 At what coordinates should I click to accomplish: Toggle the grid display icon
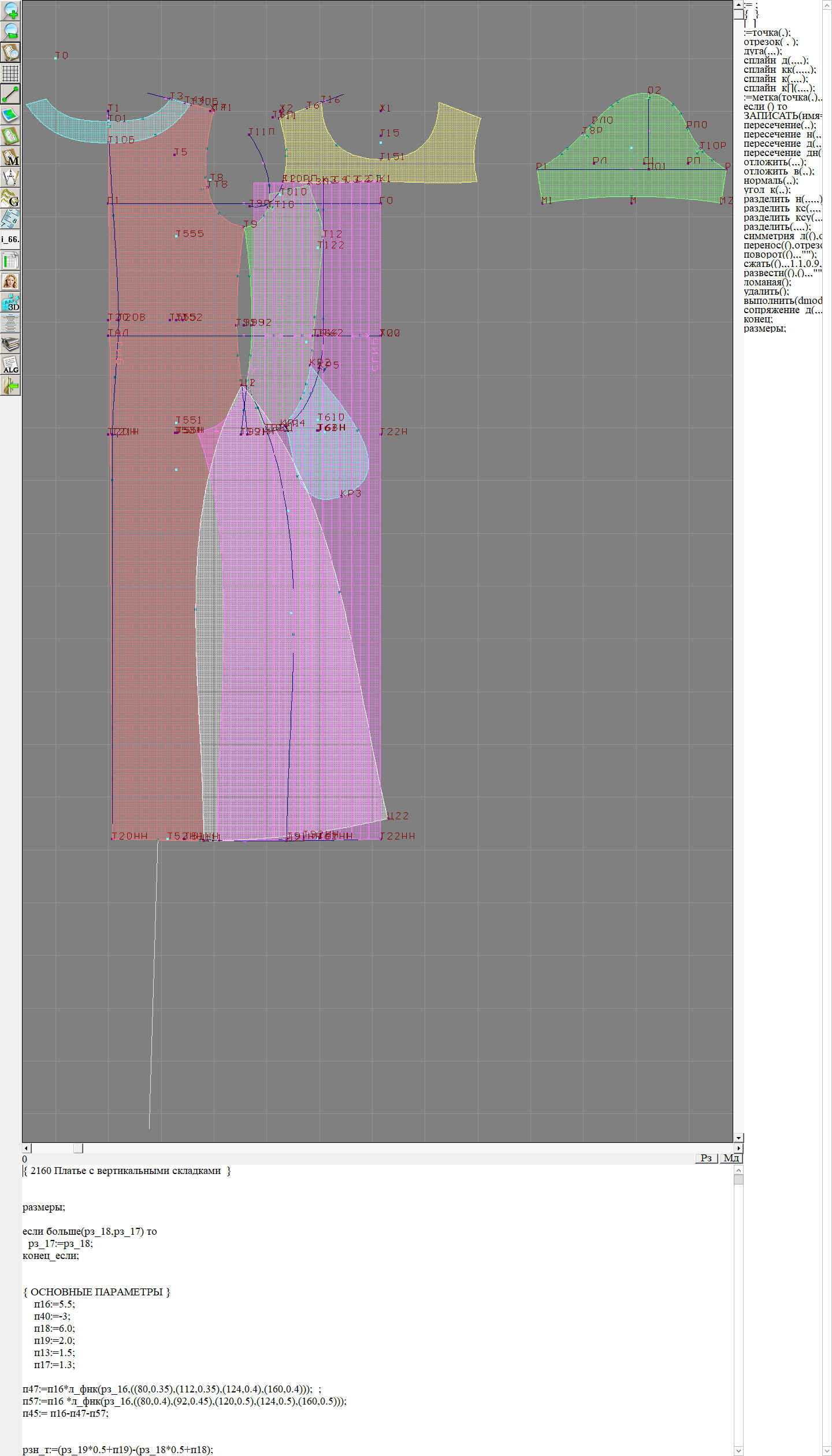[x=10, y=73]
